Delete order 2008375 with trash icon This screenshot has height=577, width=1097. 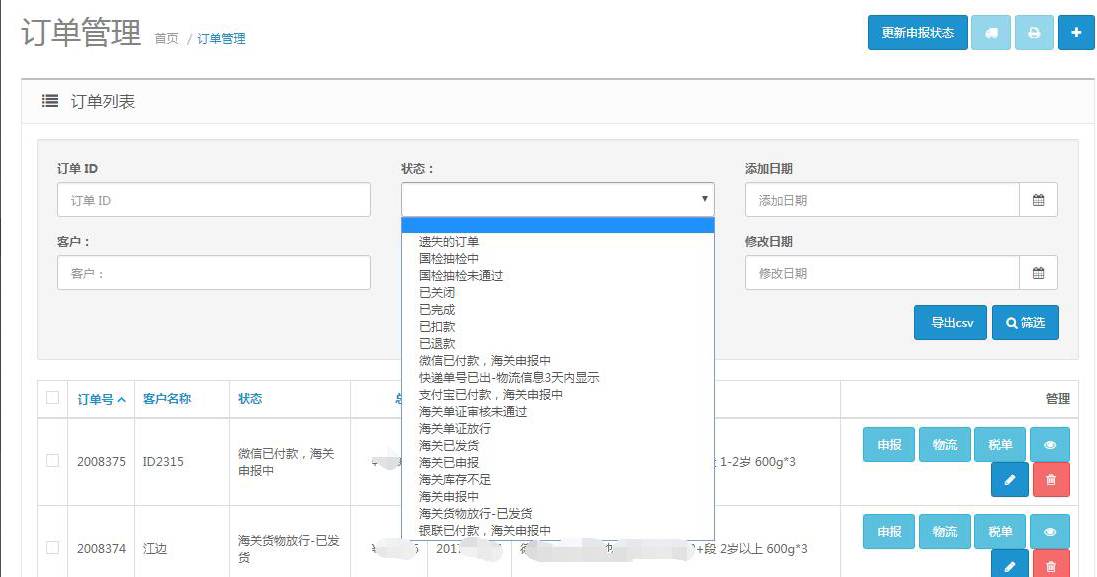click(1051, 480)
